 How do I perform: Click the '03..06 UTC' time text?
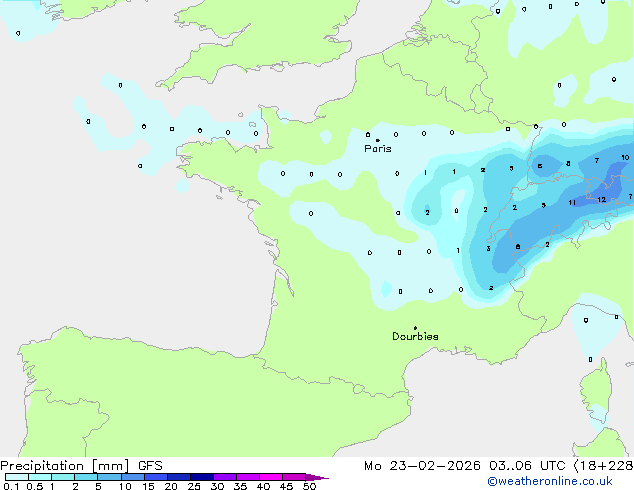pos(527,466)
